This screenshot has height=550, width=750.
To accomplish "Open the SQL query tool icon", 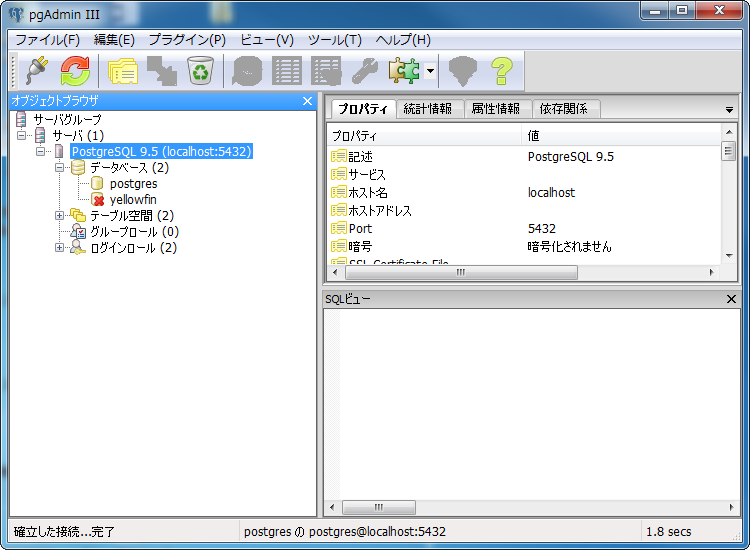I will click(247, 71).
